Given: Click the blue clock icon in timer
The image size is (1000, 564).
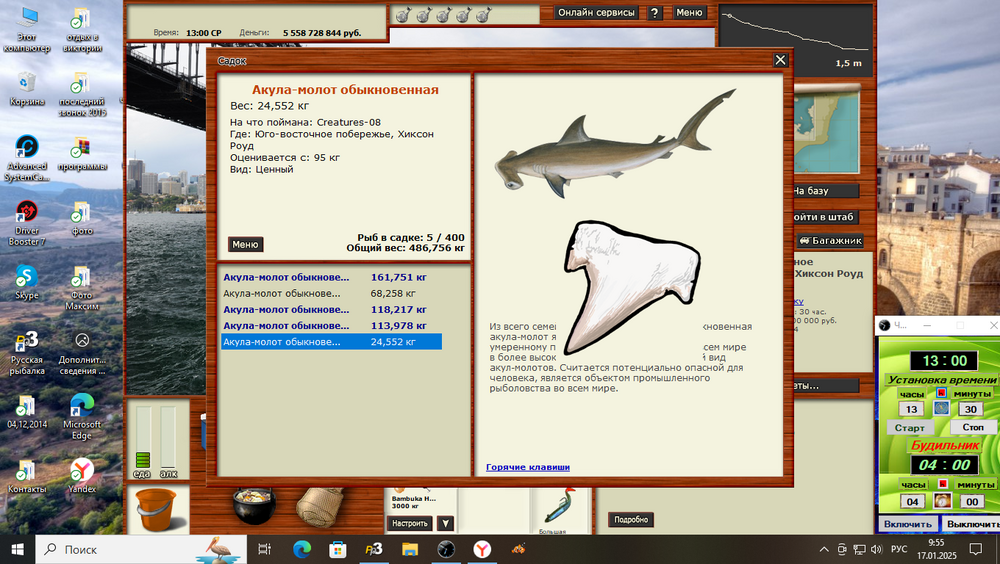Looking at the screenshot, I should coord(940,409).
